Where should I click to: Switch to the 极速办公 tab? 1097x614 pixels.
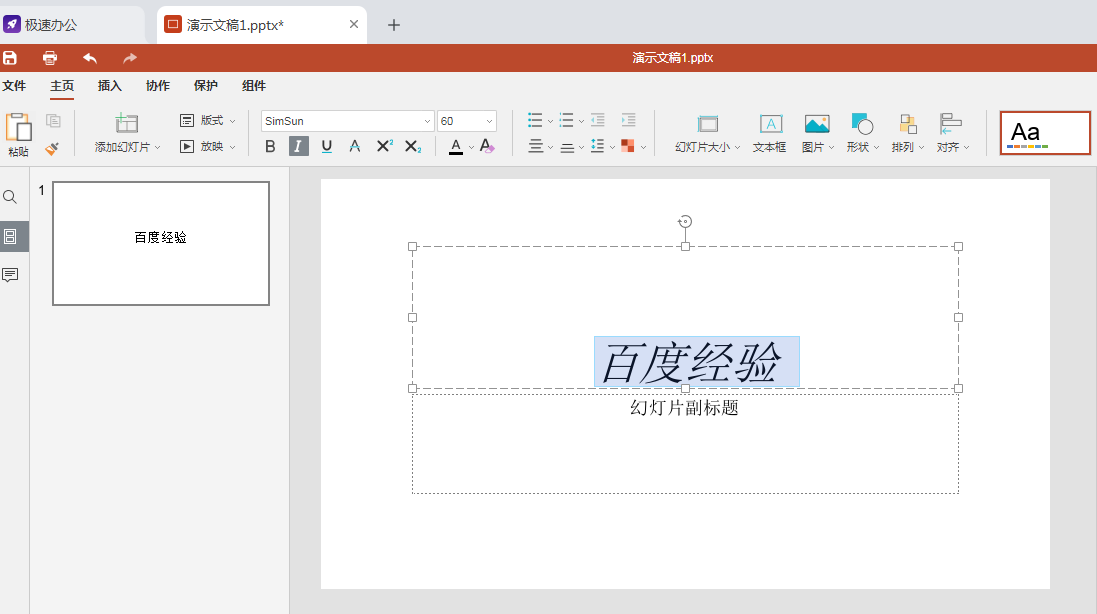70,25
